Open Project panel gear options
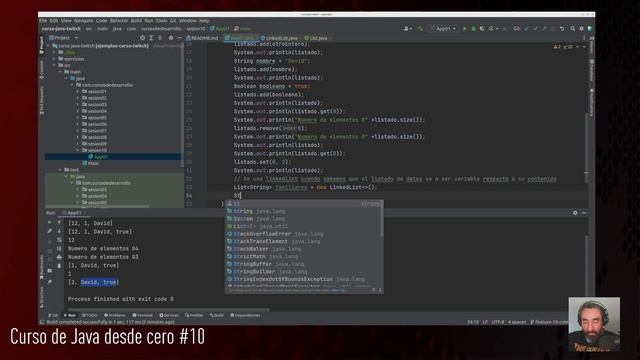The image size is (640, 360). tap(171, 38)
